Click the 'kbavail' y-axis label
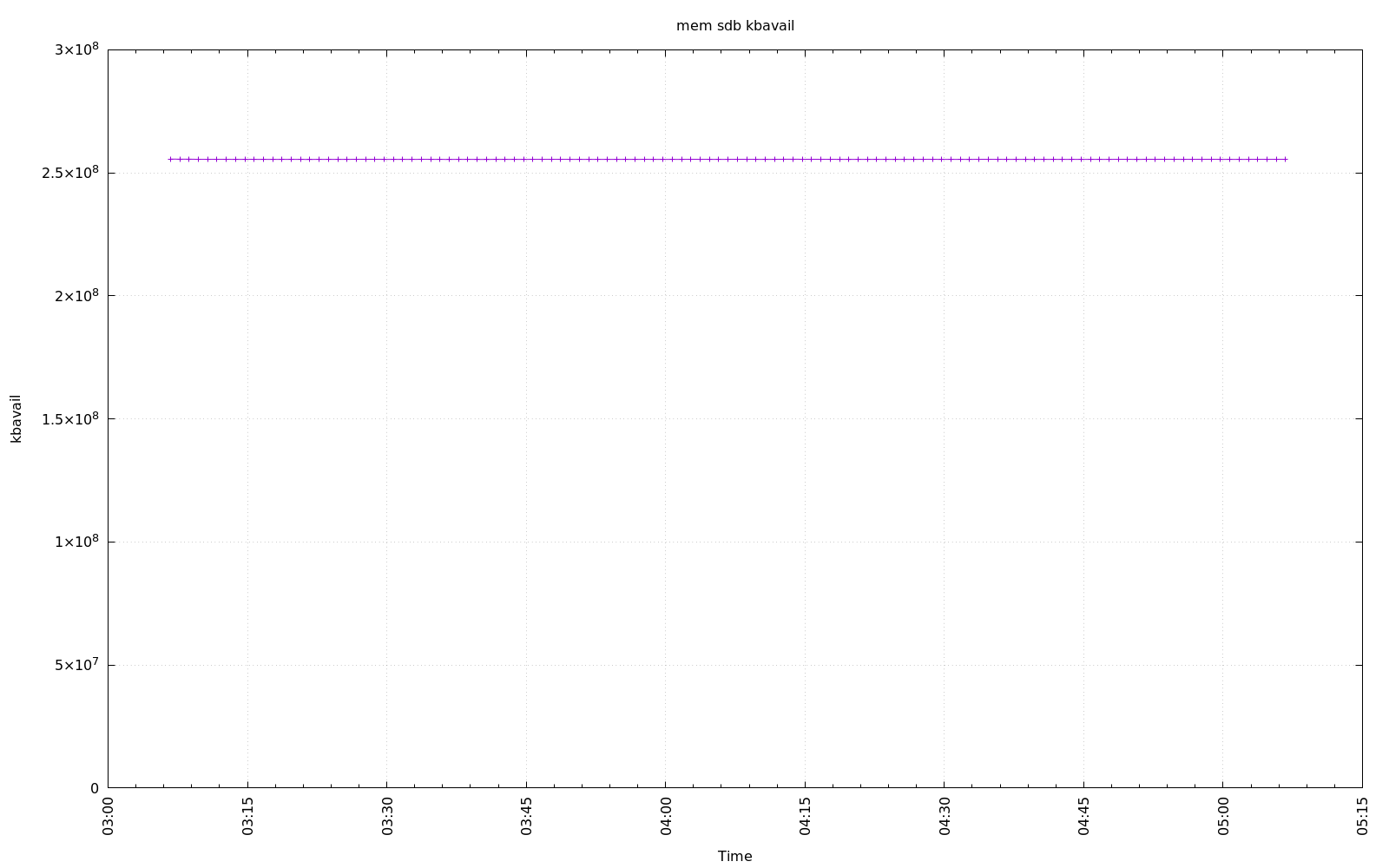Viewport: 1389px width, 868px height. coord(16,418)
